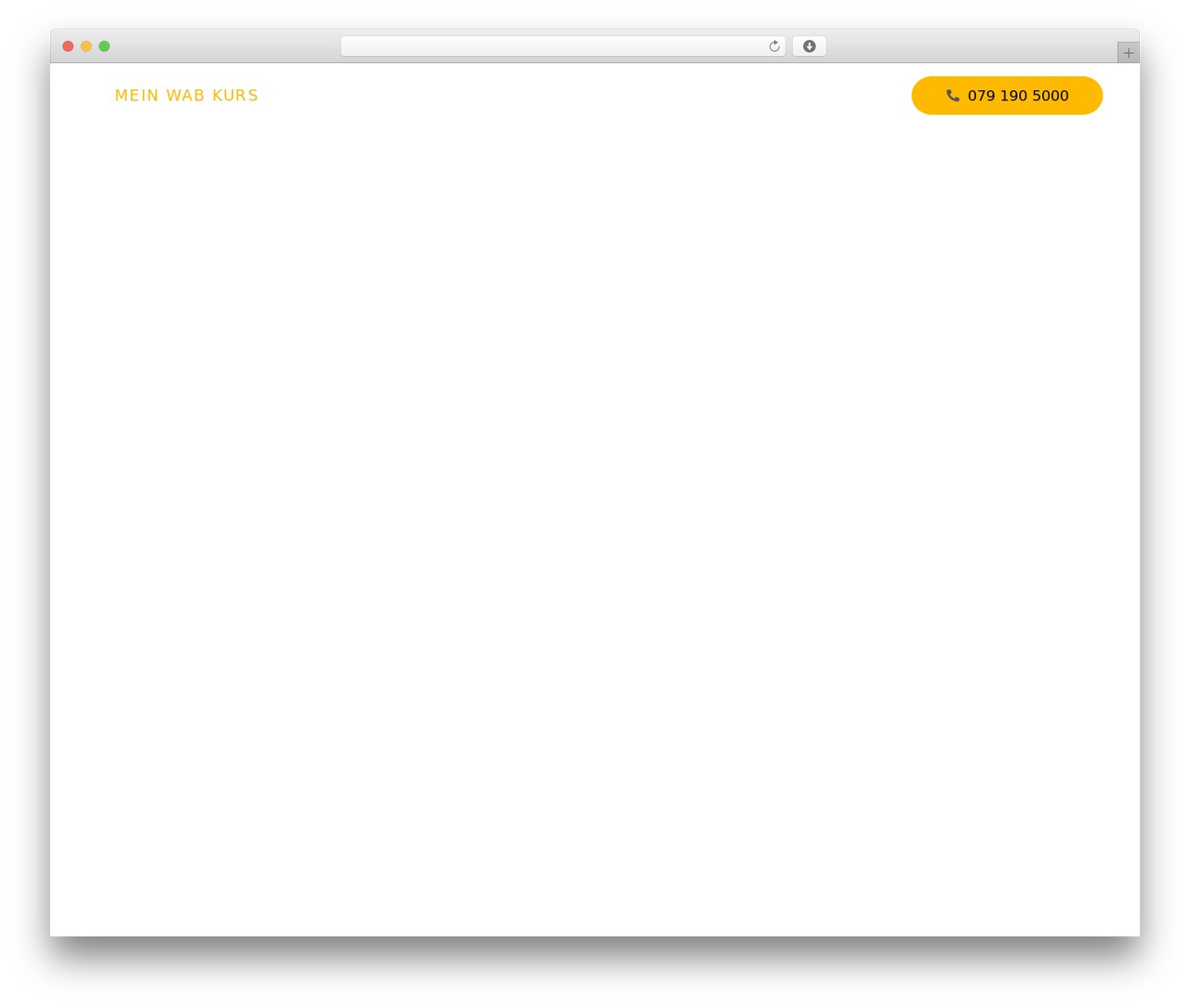Maximize the window with green button

(x=104, y=46)
